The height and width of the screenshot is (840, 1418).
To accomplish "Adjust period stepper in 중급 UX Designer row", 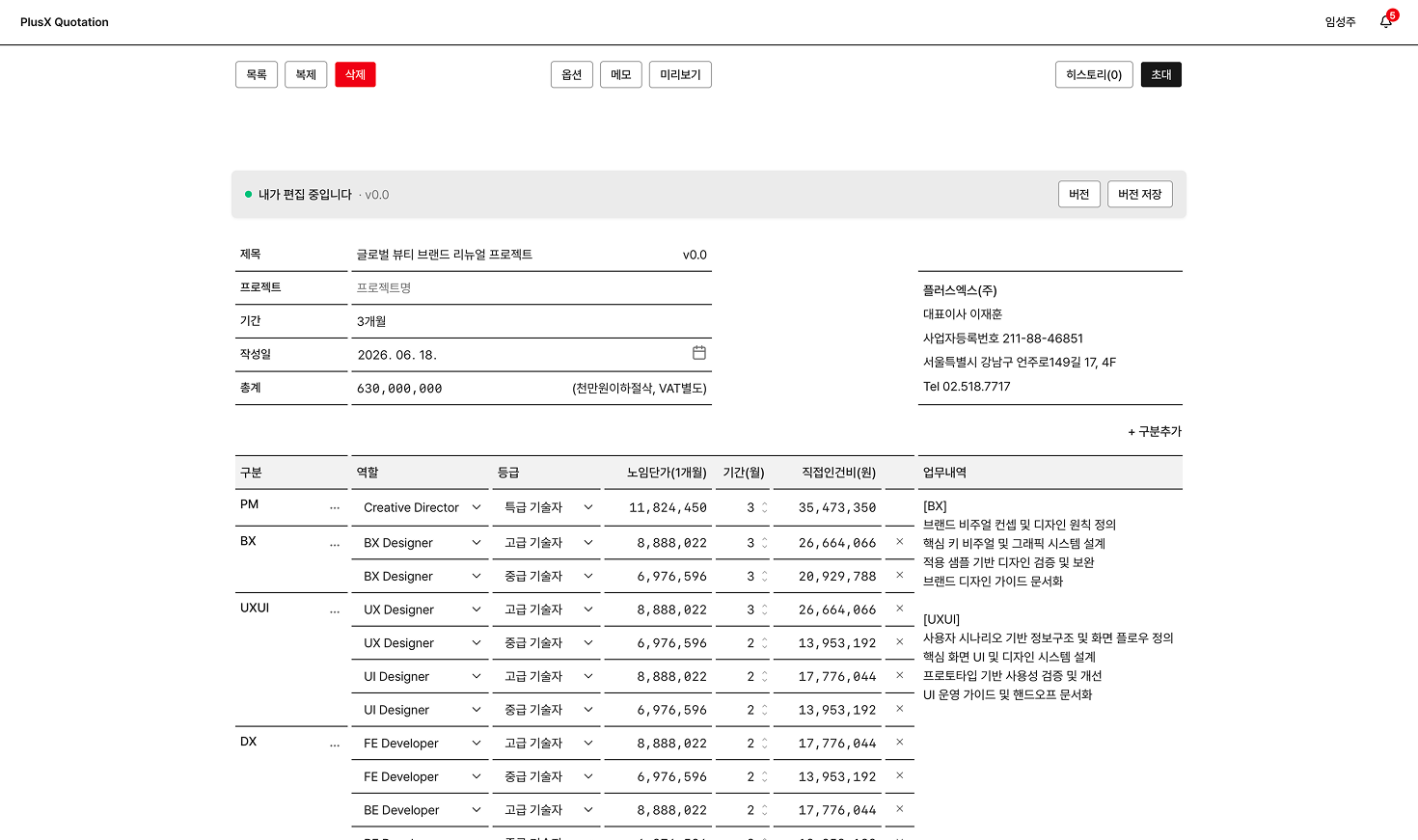I will 765,643.
